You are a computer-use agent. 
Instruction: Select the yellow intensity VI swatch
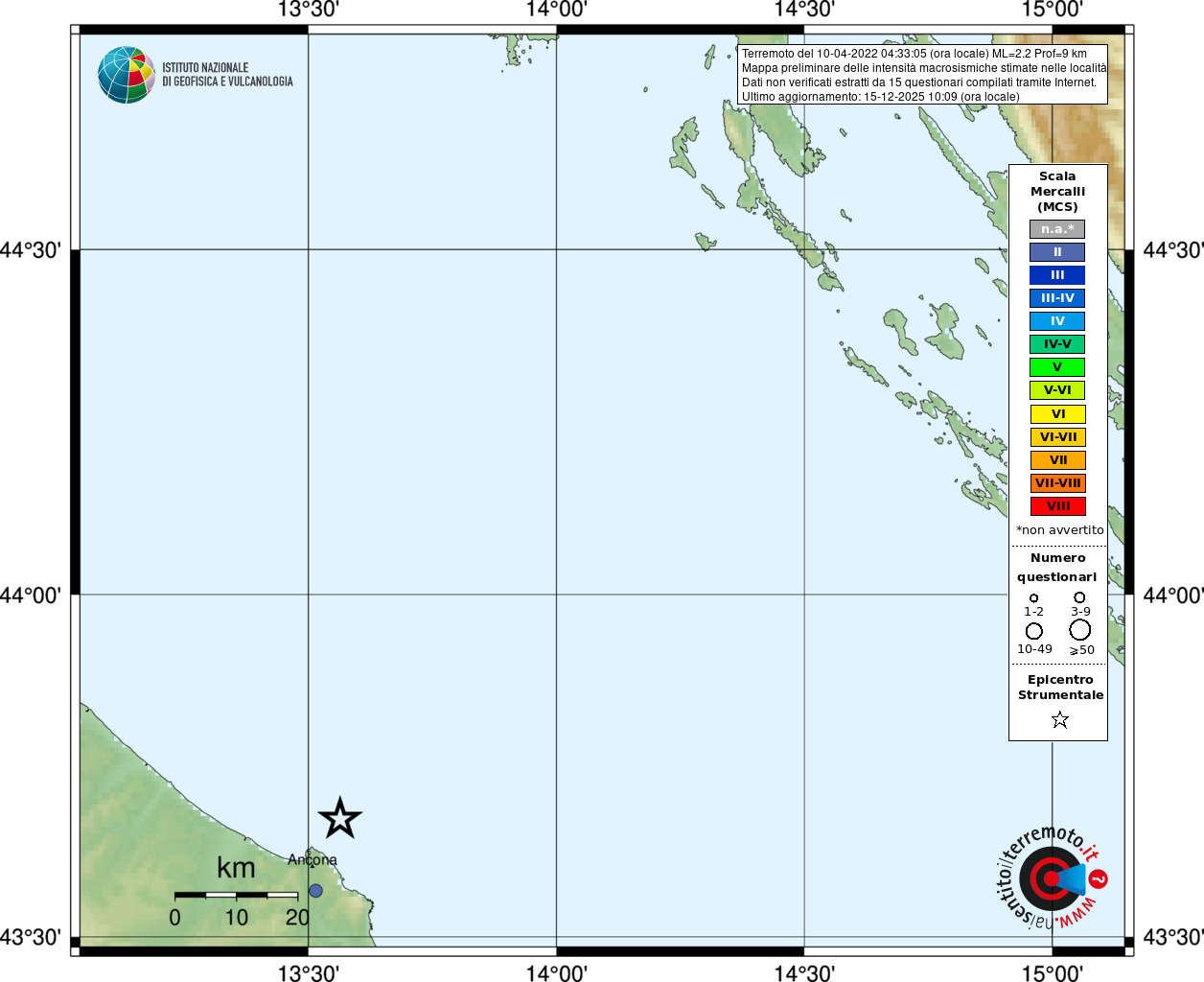tap(1057, 414)
